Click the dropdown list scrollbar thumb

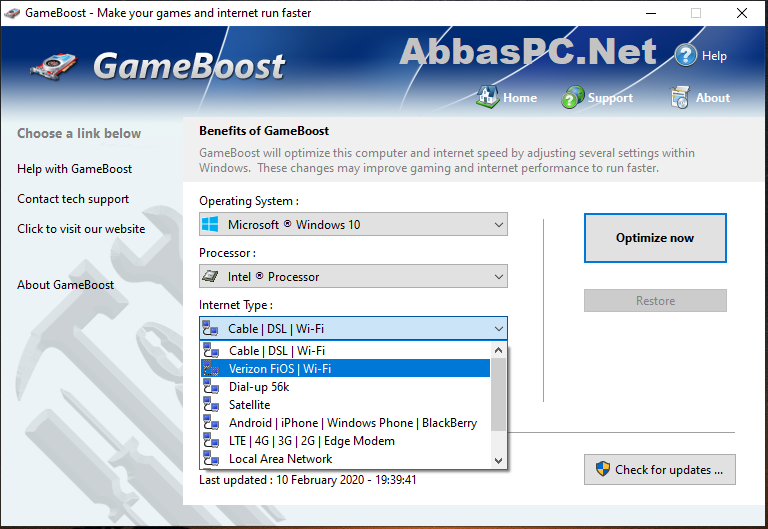point(499,394)
